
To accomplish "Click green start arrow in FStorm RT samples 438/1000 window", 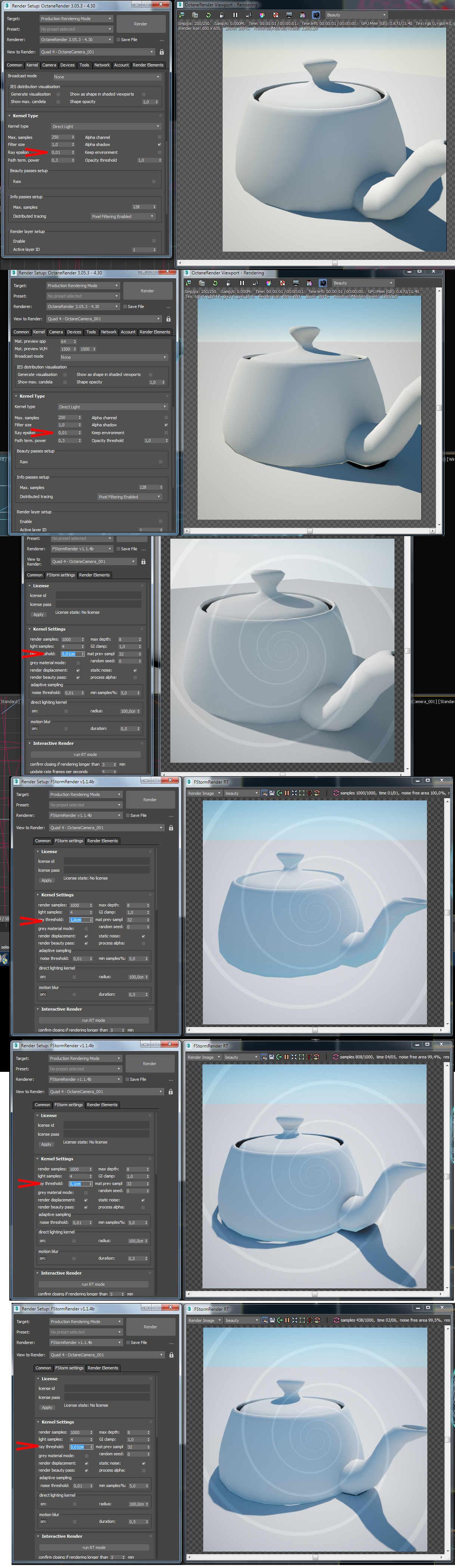I will point(279,1320).
